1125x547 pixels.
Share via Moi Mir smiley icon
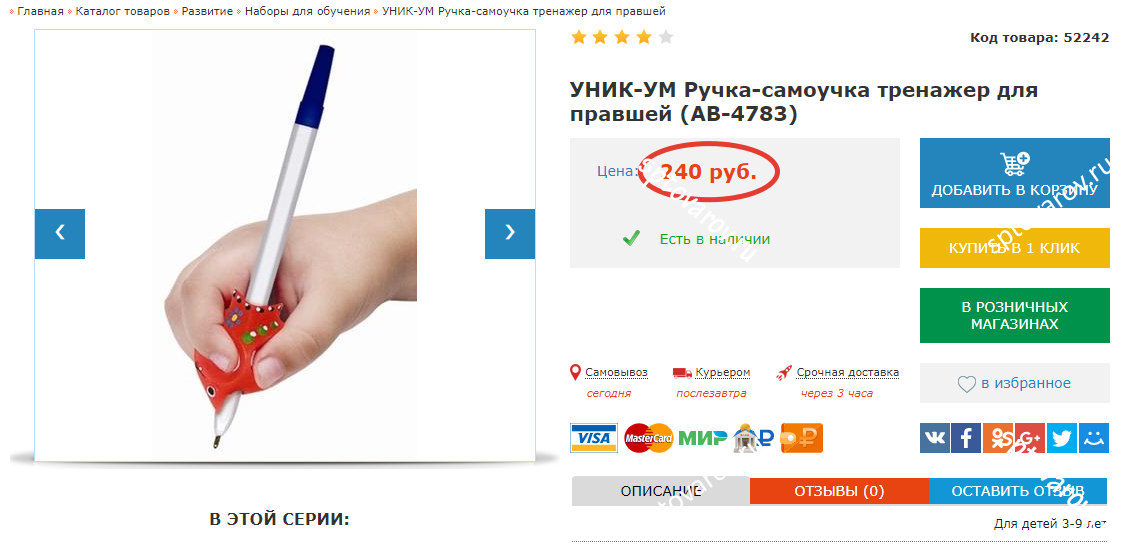[1093, 438]
